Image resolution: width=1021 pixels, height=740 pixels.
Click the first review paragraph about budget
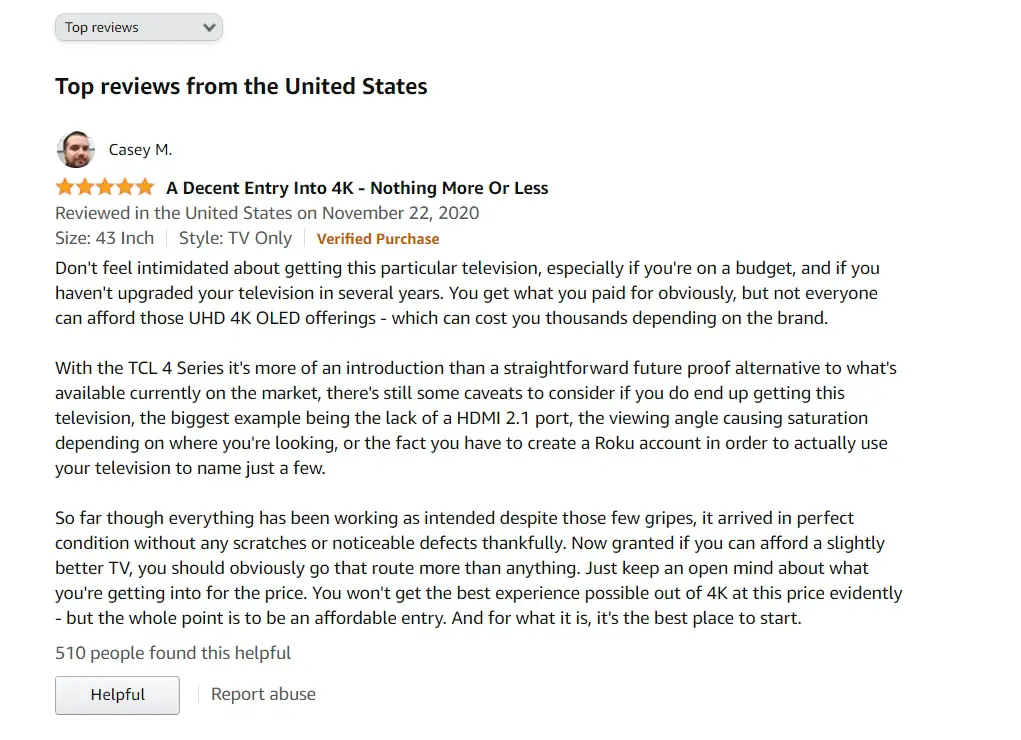pyautogui.click(x=467, y=293)
